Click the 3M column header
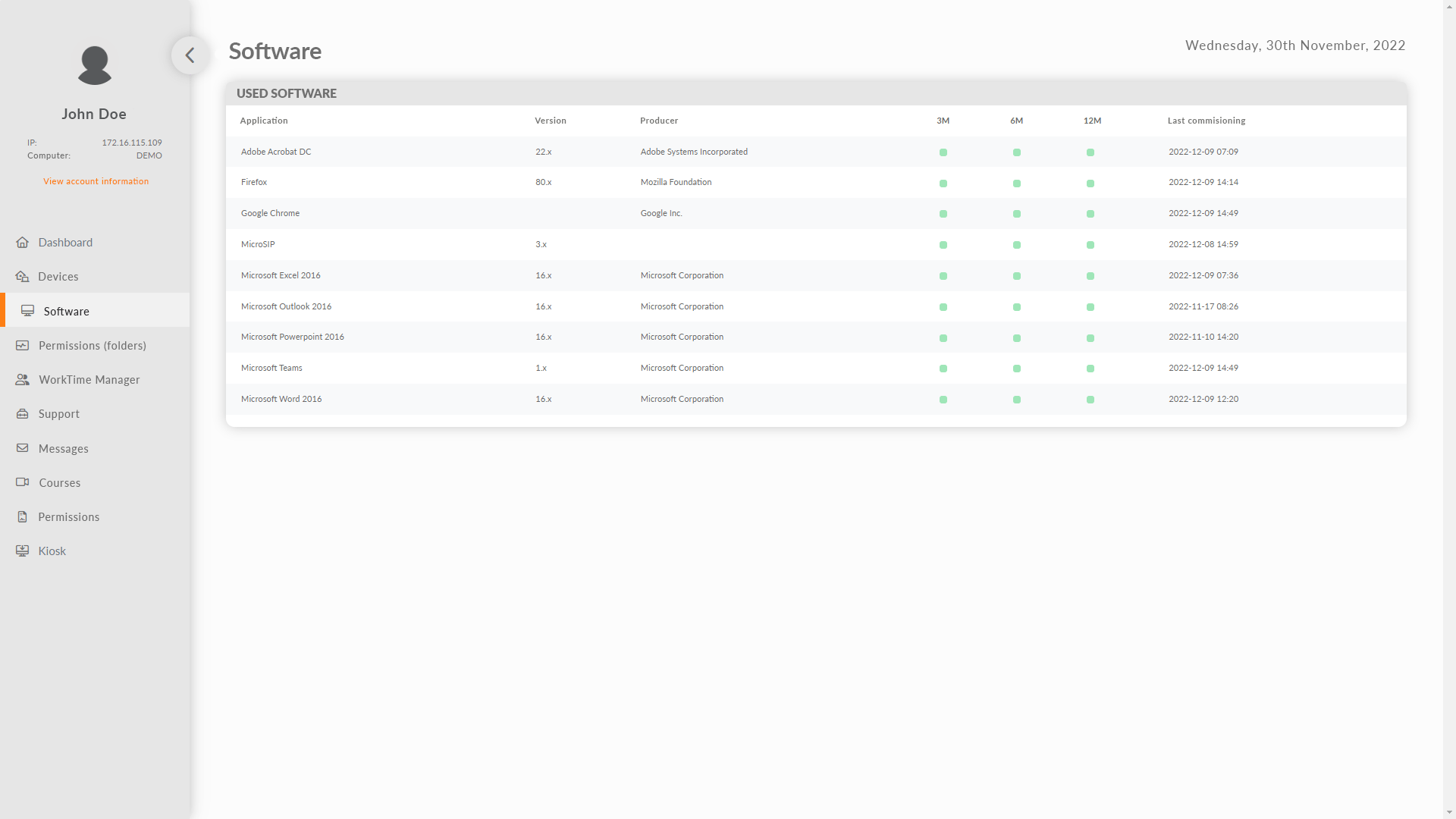This screenshot has width=1456, height=819. point(943,121)
